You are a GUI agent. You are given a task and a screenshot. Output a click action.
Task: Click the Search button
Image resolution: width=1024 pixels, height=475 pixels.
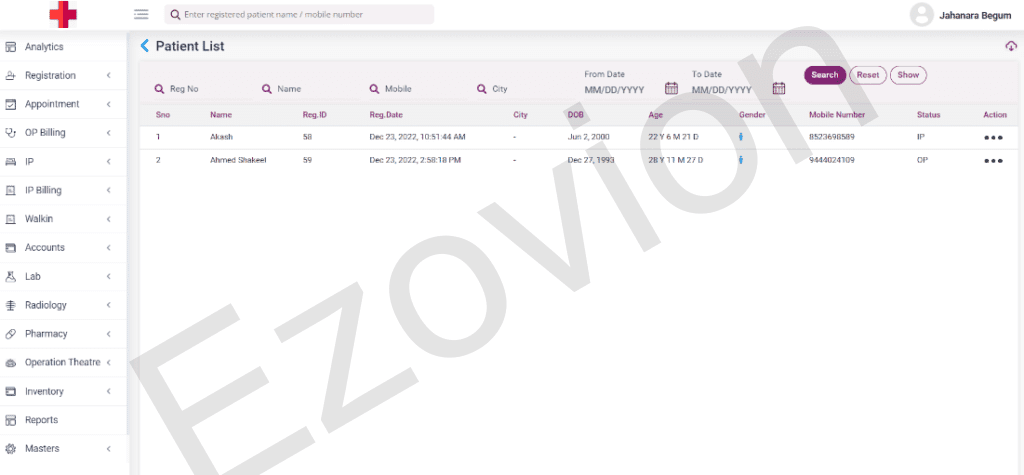pos(825,75)
